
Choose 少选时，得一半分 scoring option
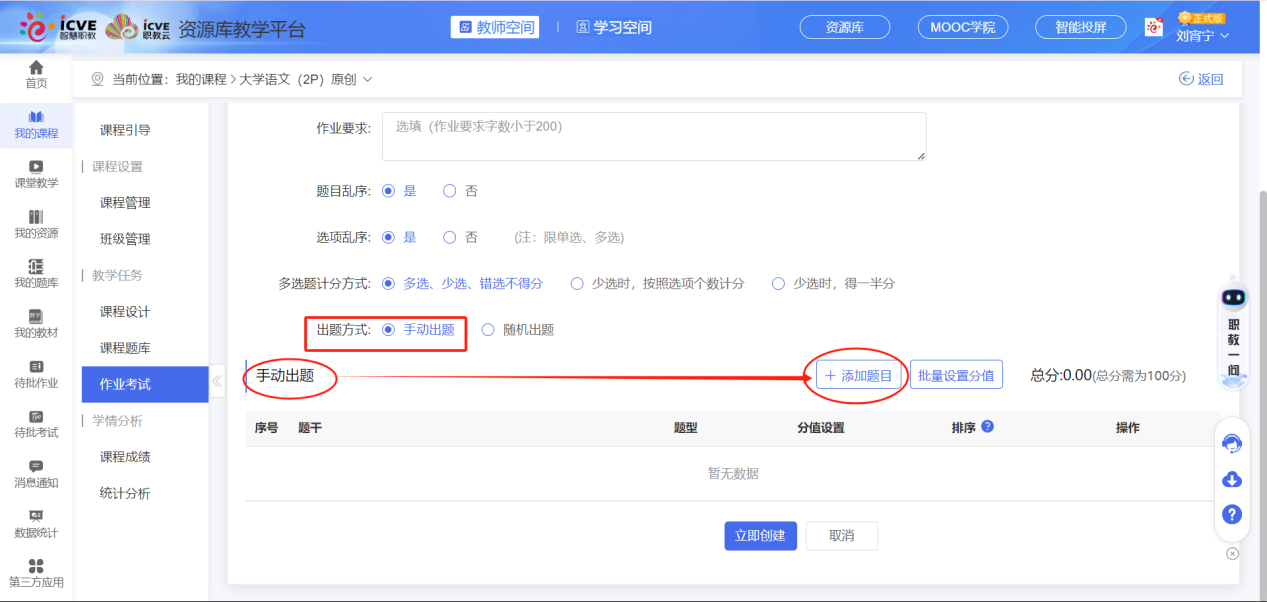point(779,284)
